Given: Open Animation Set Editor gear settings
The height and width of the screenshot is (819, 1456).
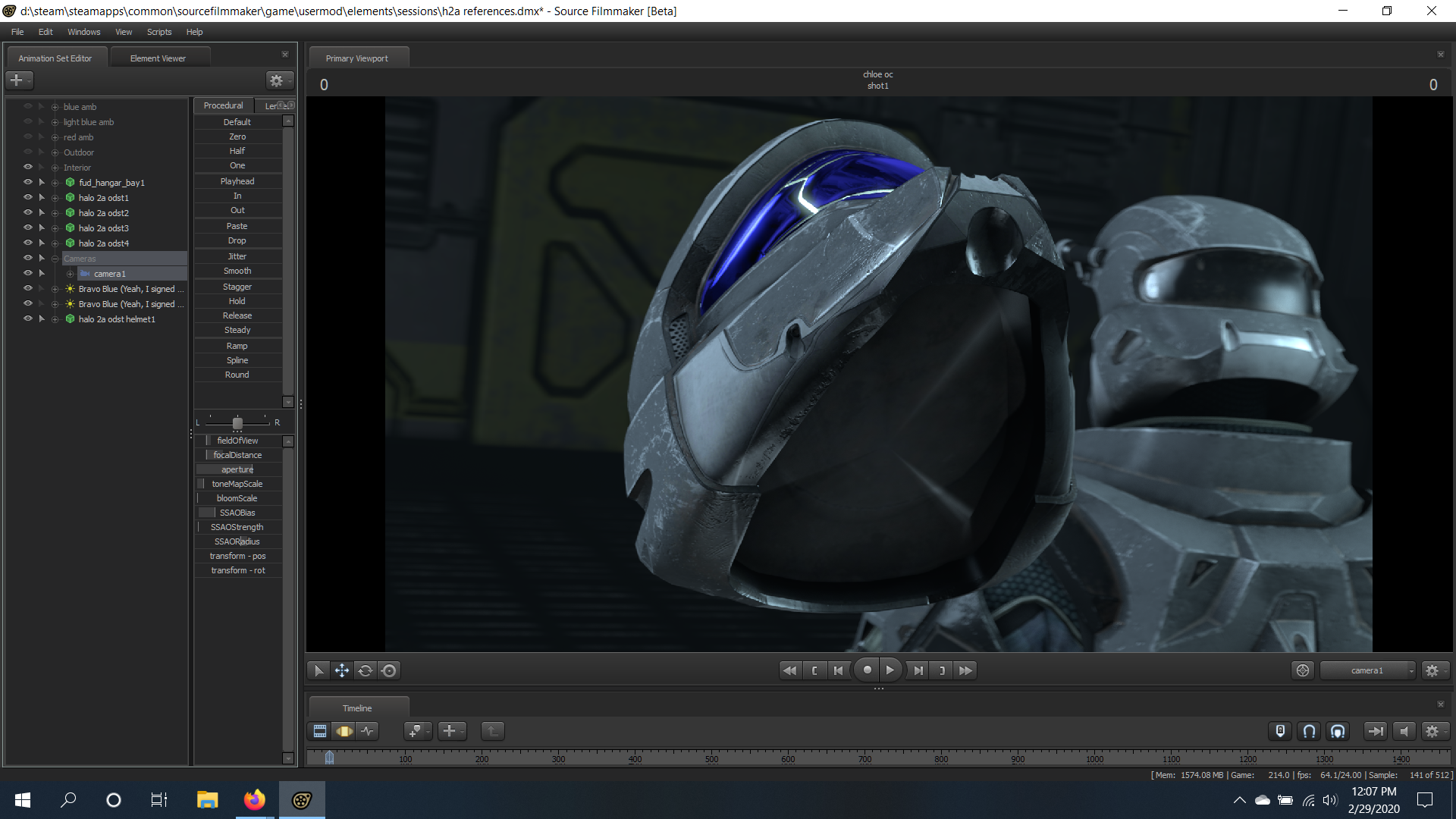Looking at the screenshot, I should (277, 80).
